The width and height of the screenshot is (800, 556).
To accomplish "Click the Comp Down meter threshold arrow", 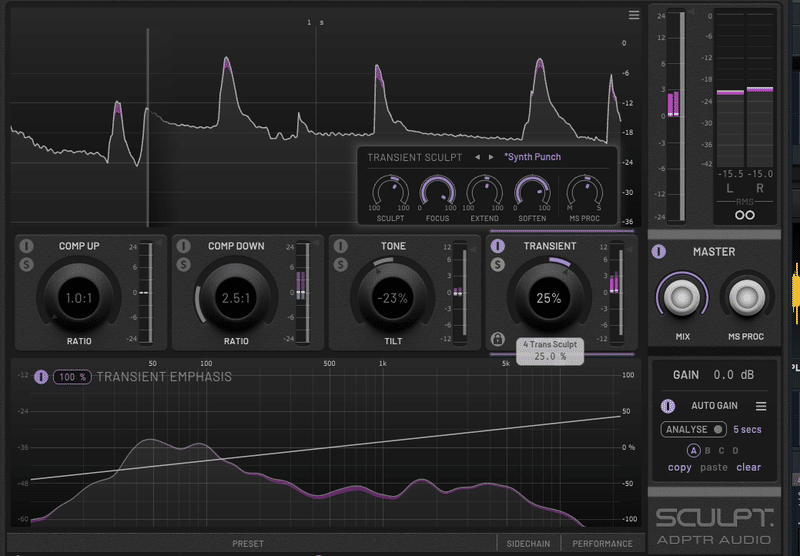I will [316, 243].
